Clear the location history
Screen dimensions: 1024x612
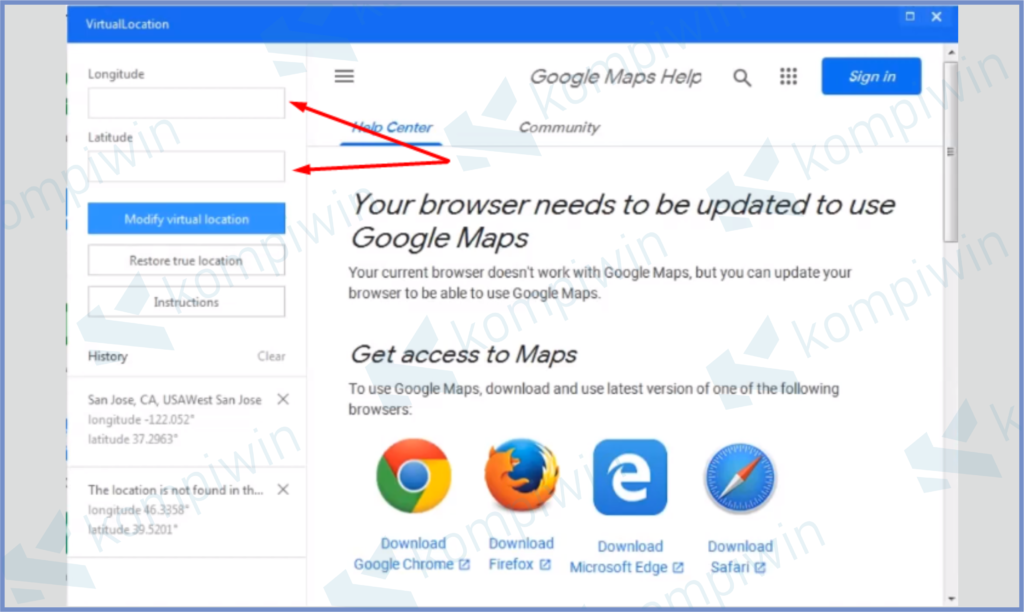click(271, 356)
